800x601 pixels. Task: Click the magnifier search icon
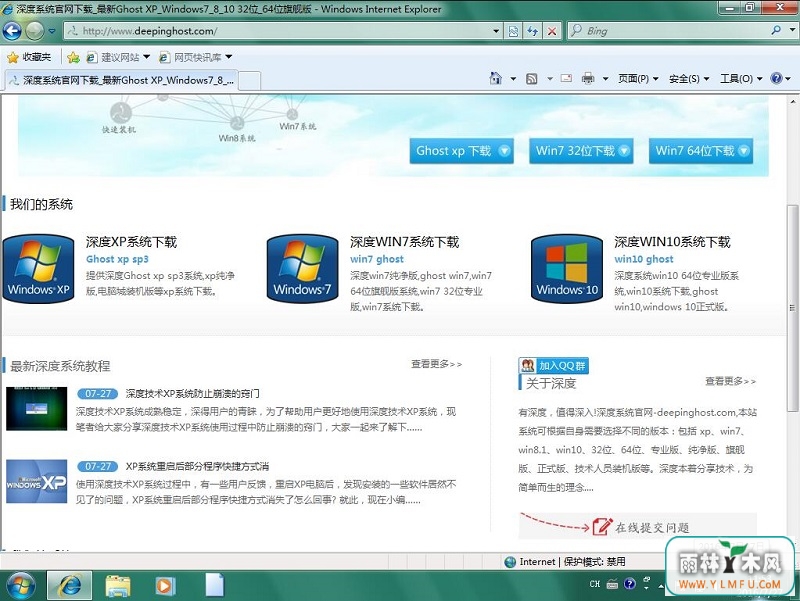click(x=776, y=31)
